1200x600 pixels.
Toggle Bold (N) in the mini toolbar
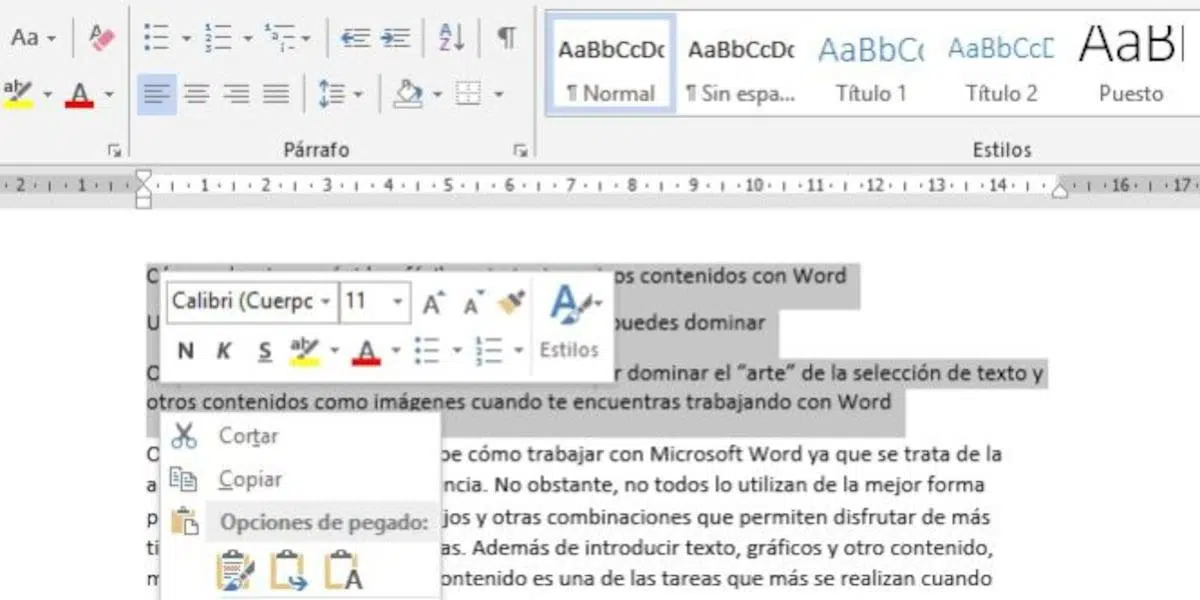tap(185, 350)
